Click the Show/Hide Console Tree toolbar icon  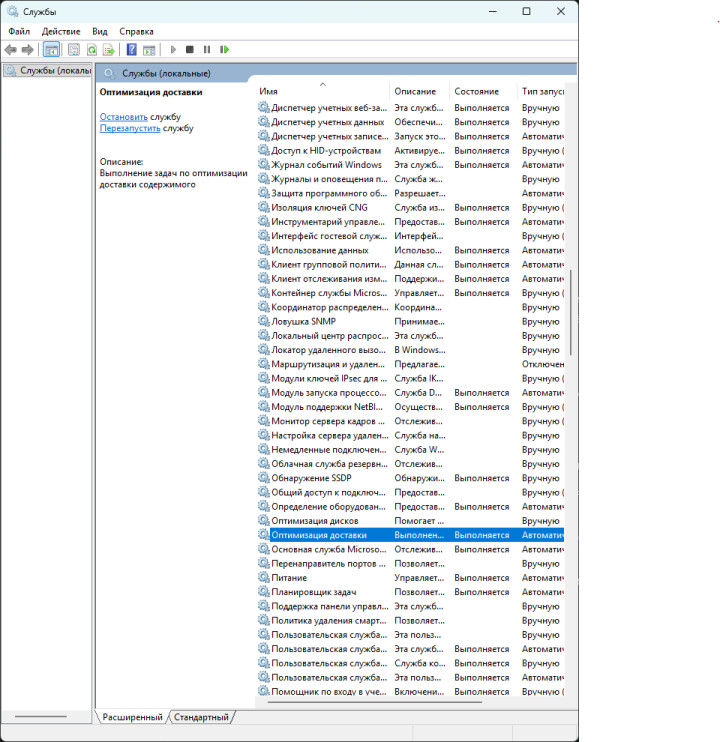point(51,49)
